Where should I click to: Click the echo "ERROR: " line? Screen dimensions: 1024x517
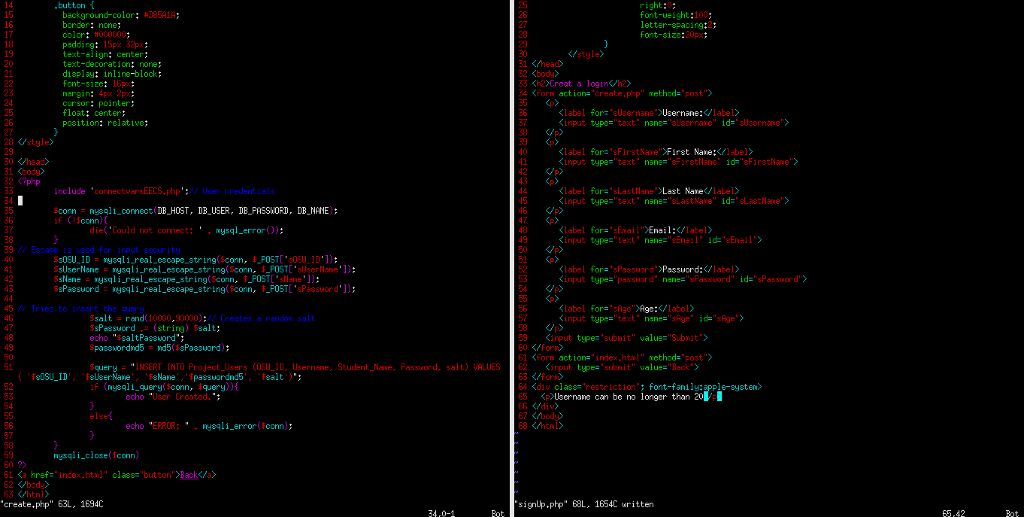[210, 426]
